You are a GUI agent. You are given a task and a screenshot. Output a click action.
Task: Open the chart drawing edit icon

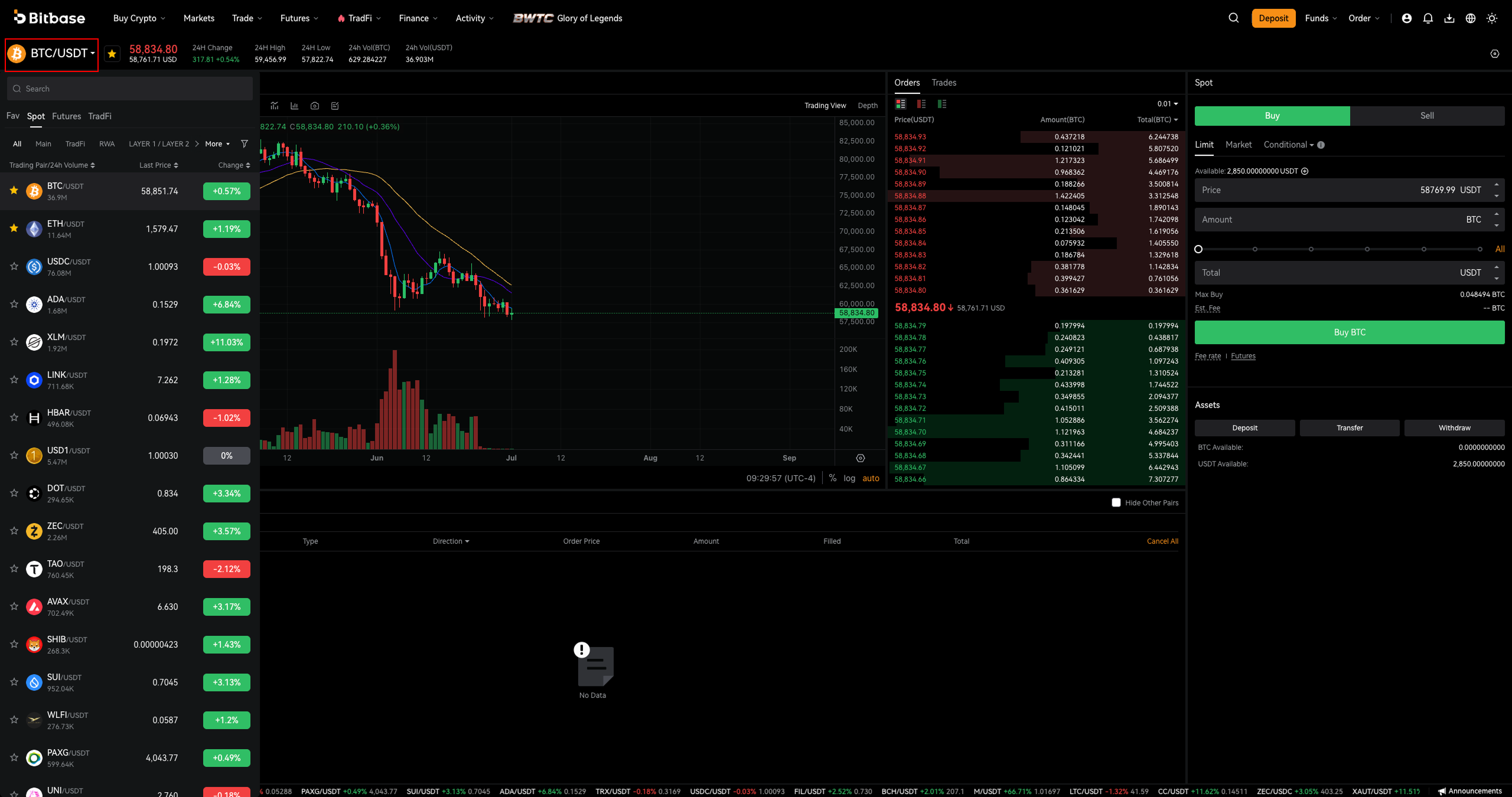pyautogui.click(x=335, y=106)
